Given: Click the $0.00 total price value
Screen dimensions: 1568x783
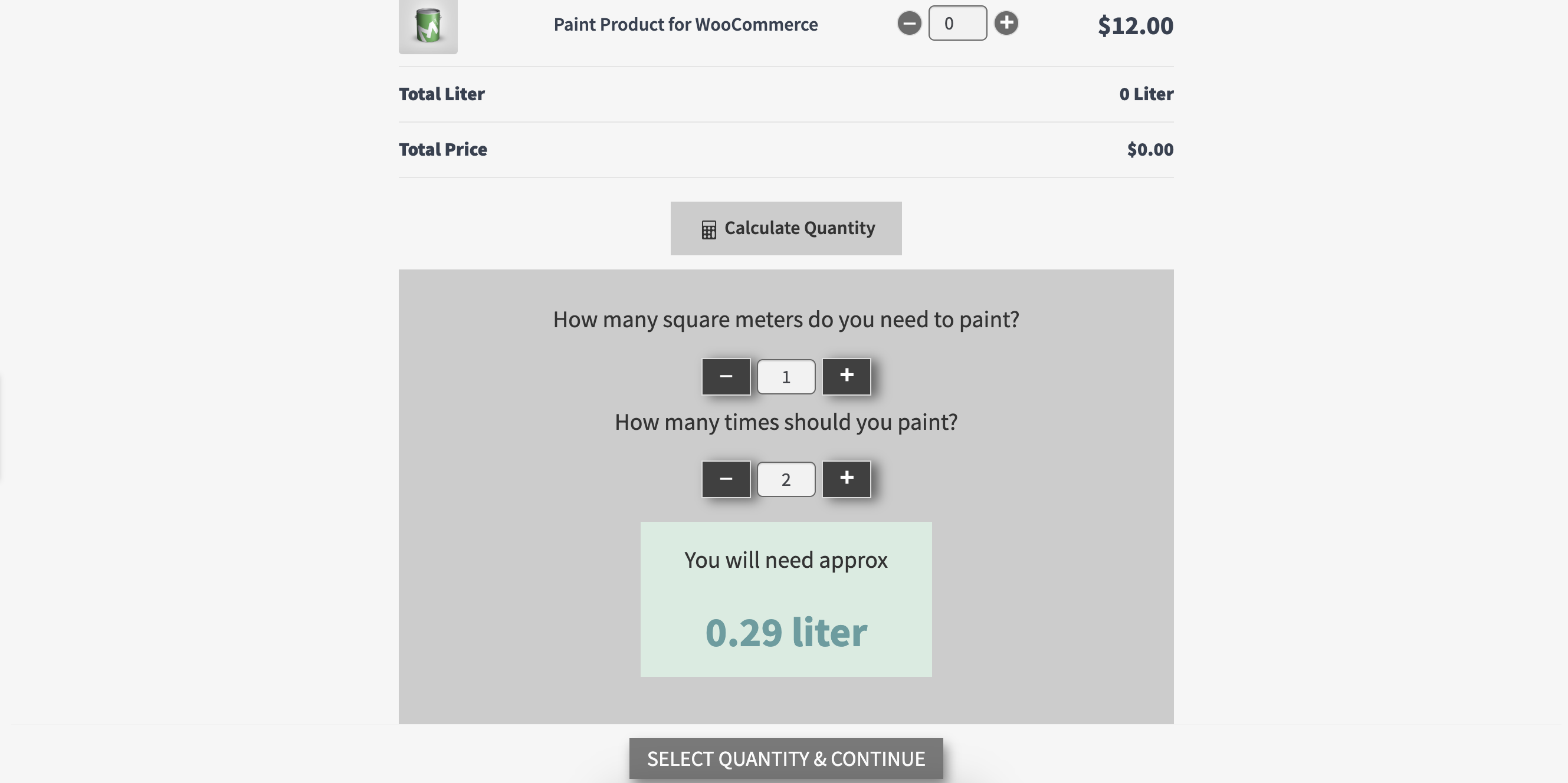Looking at the screenshot, I should [x=1149, y=150].
